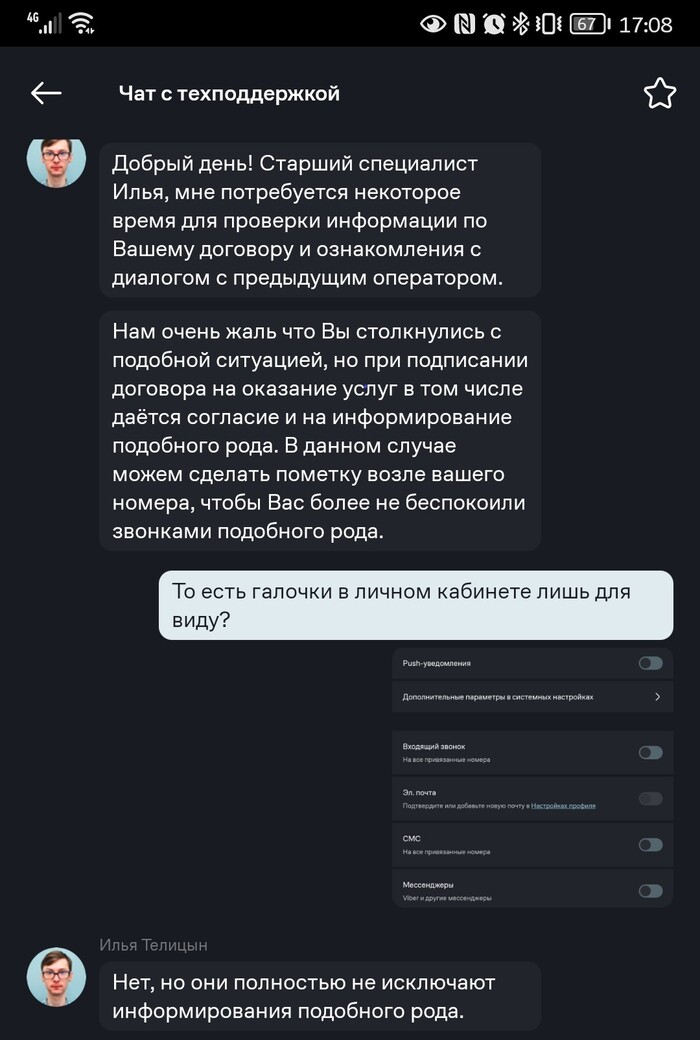Image resolution: width=700 pixels, height=1040 pixels.
Task: Tap the back arrow in chat header
Action: 46,93
